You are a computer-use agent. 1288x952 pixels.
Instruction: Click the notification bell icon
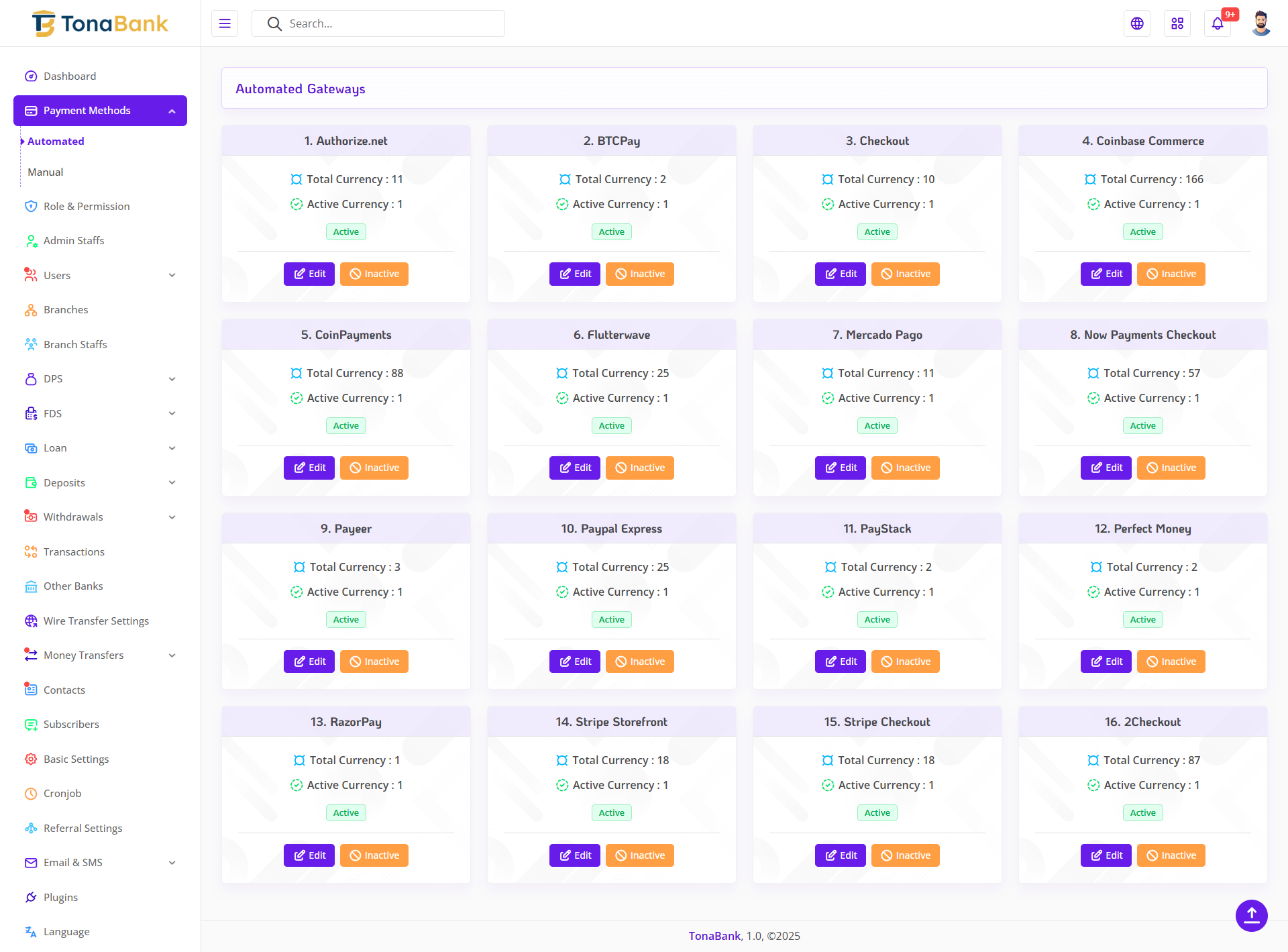[1217, 23]
